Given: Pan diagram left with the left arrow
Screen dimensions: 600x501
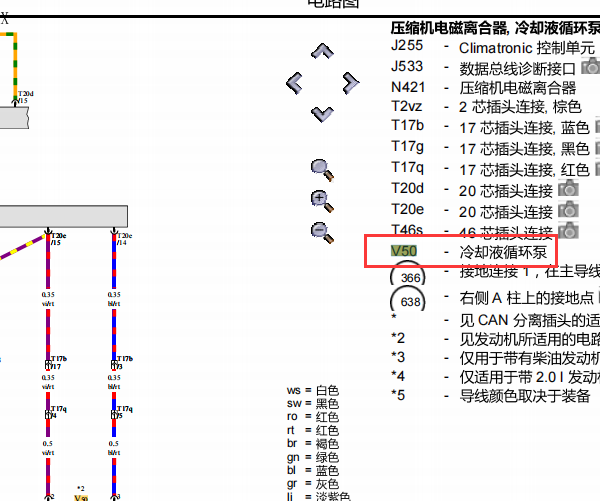Looking at the screenshot, I should click(294, 83).
